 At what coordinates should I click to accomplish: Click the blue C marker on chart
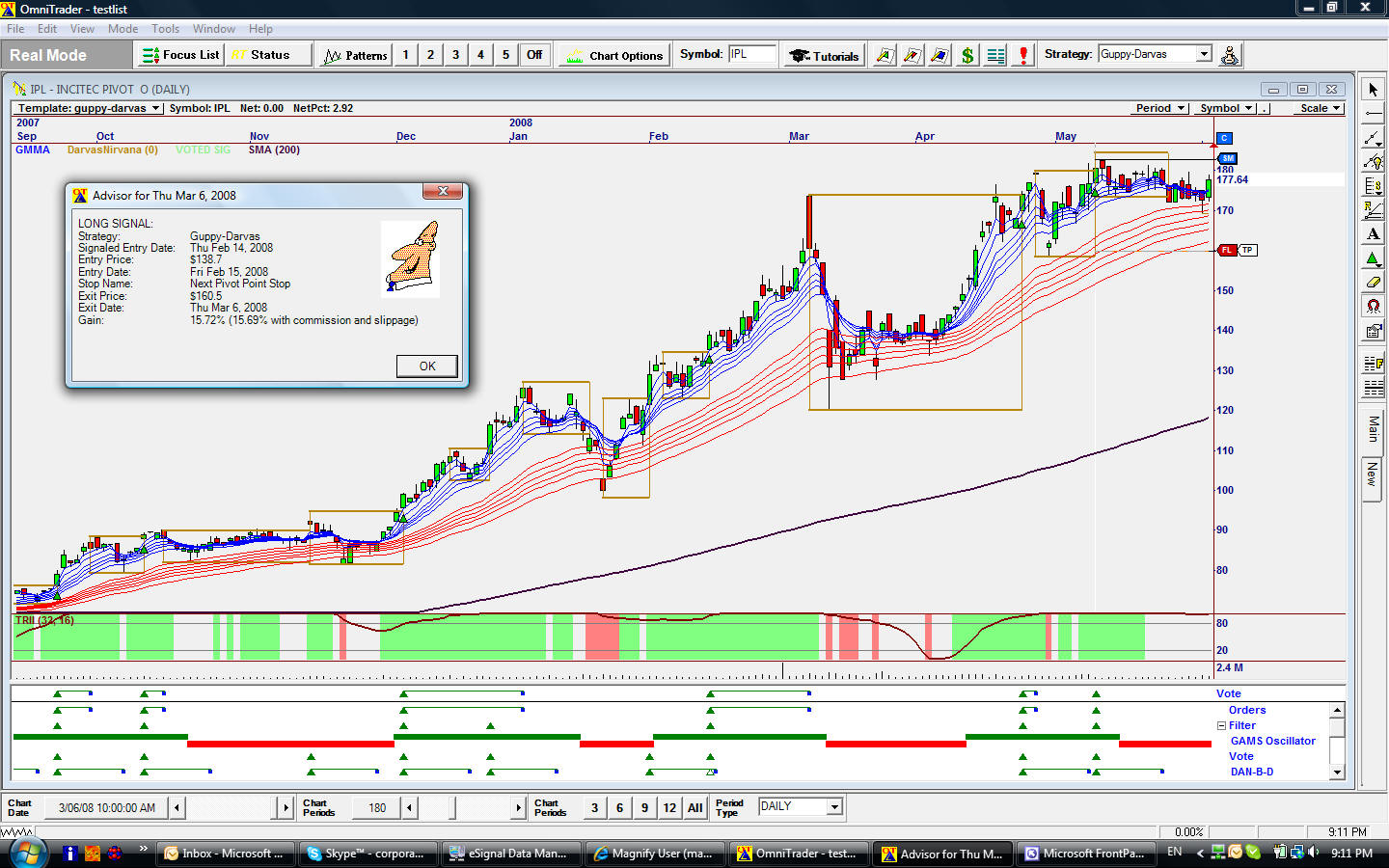(x=1224, y=138)
